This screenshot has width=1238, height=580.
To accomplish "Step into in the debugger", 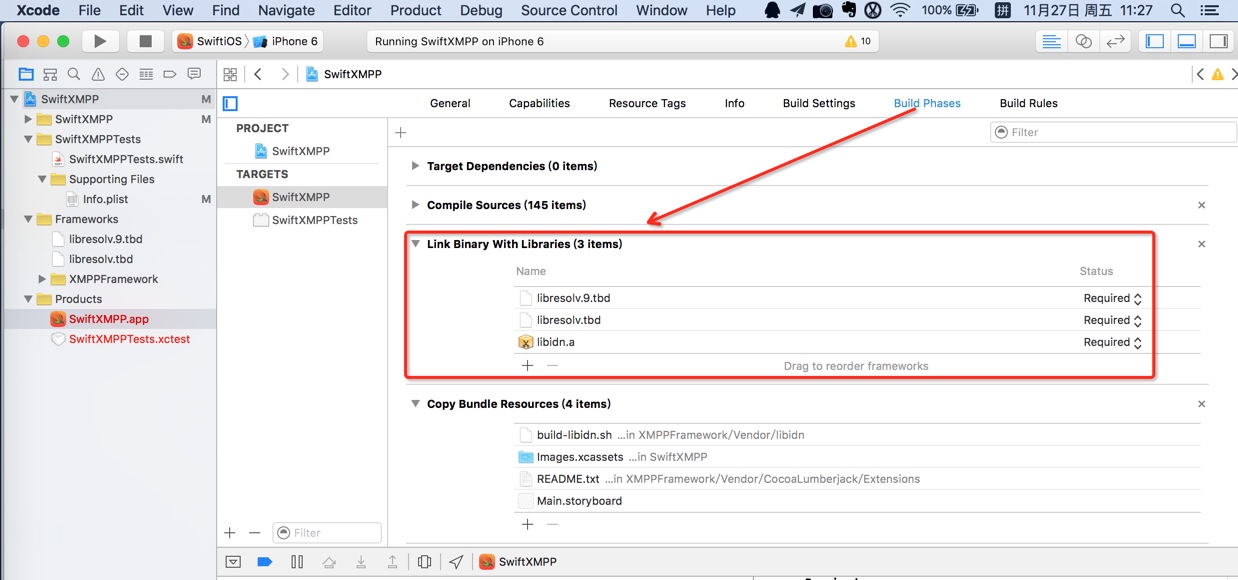I will coord(361,562).
